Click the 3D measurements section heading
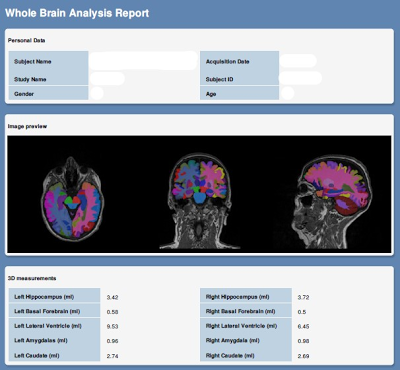Image resolution: width=400 pixels, height=370 pixels. [32, 278]
